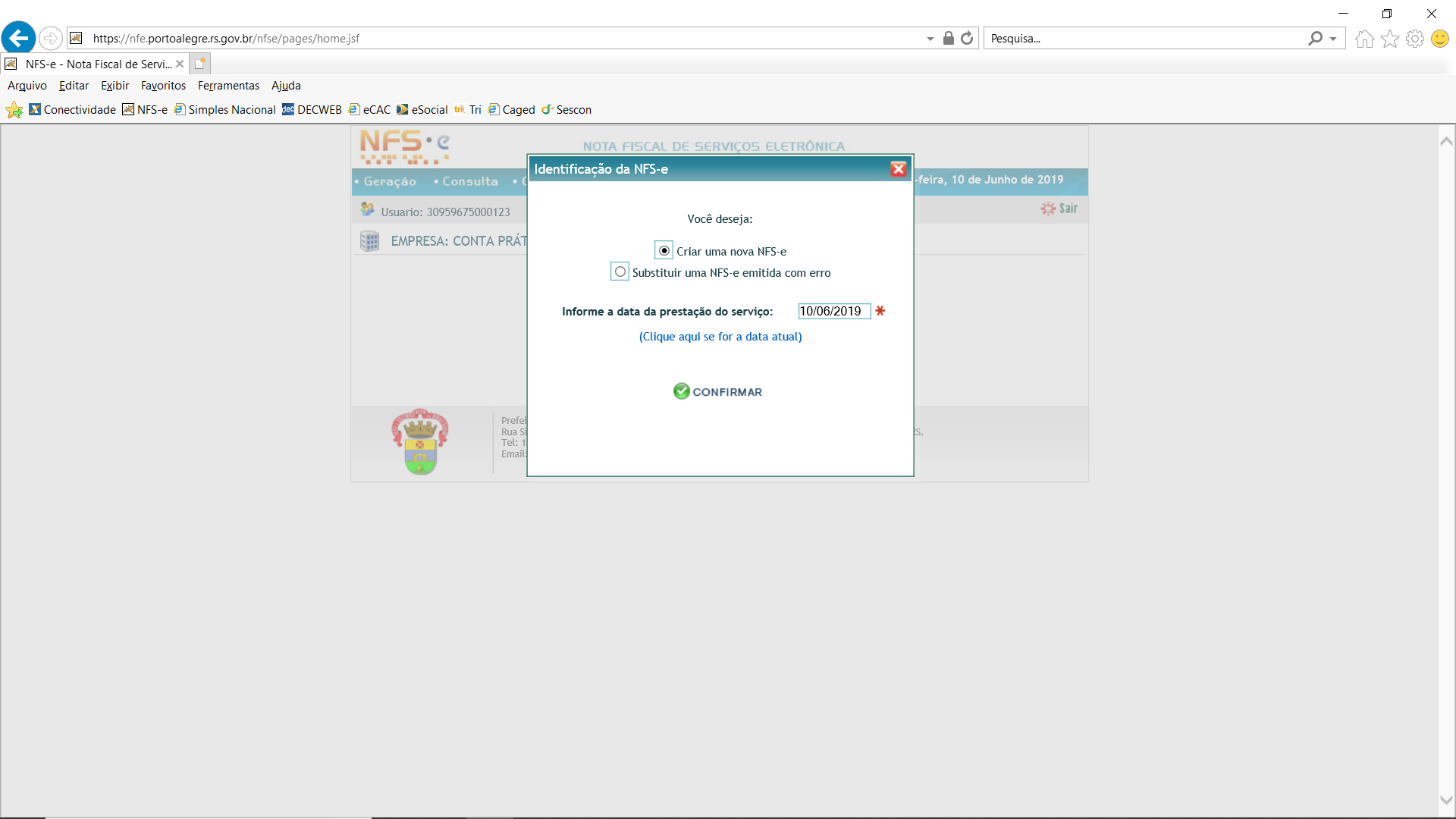Click the security lock icon in address bar

pos(948,38)
